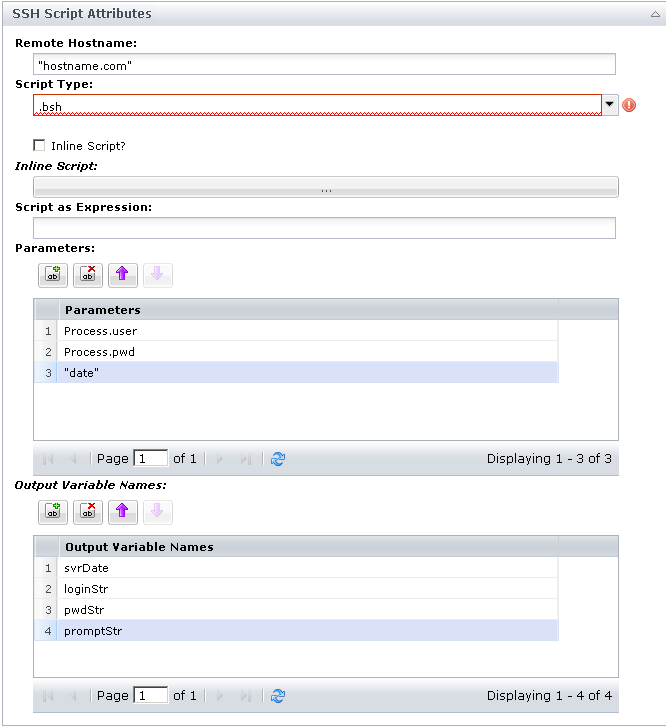668x727 pixels.
Task: Click the delete parameter icon in Parameters toolbar
Action: [x=88, y=275]
